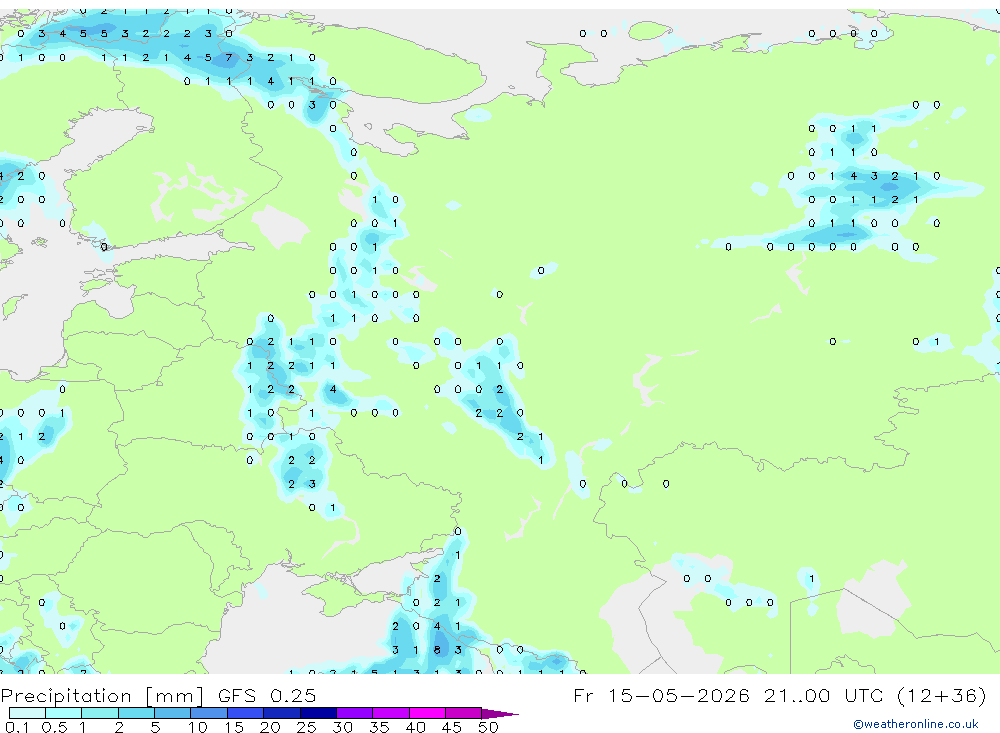Click the magenta swatch between 40 and 45
Viewport: 1000px width, 733px height.
point(427,713)
